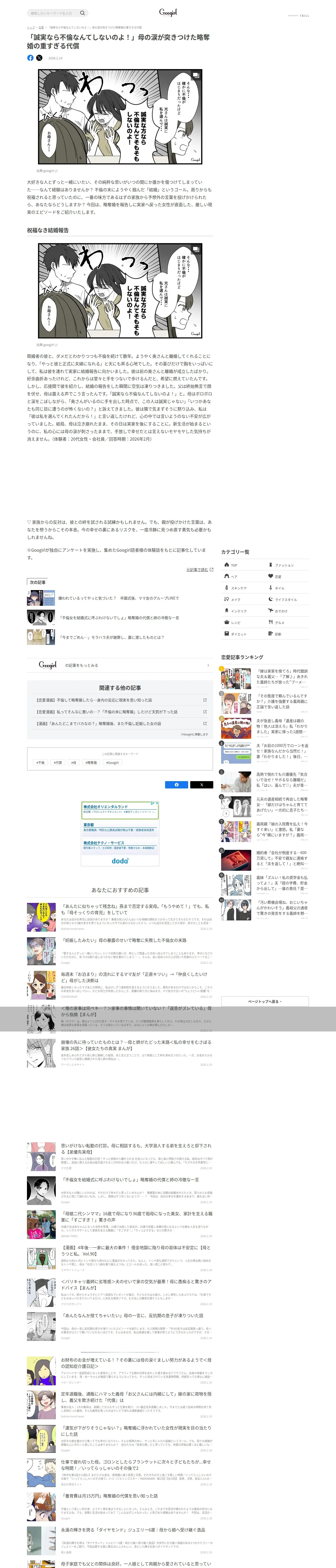Viewport: 336px width, 1568px height.
Task: Open the グルメ category fork-knife icon
Action: [271, 622]
